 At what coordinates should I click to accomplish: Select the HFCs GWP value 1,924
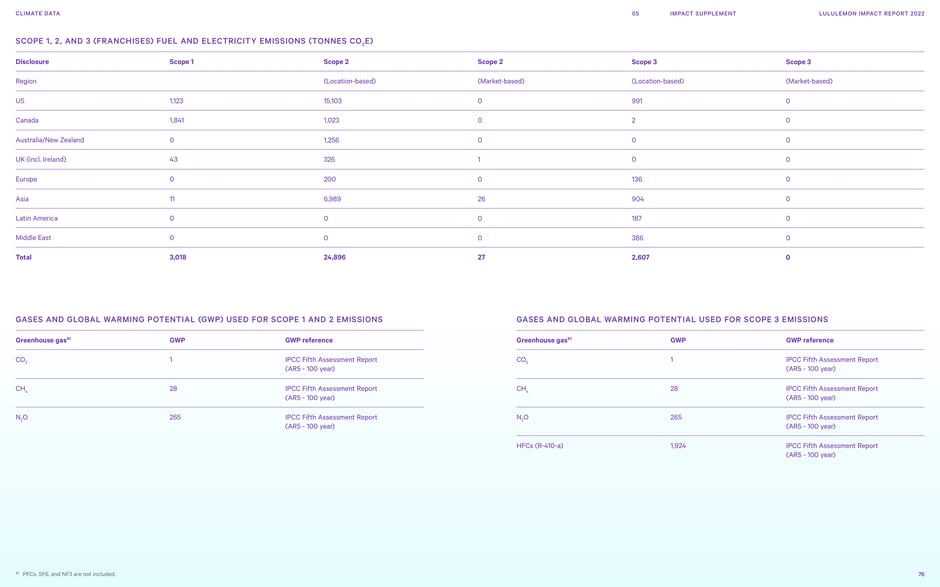(x=678, y=446)
